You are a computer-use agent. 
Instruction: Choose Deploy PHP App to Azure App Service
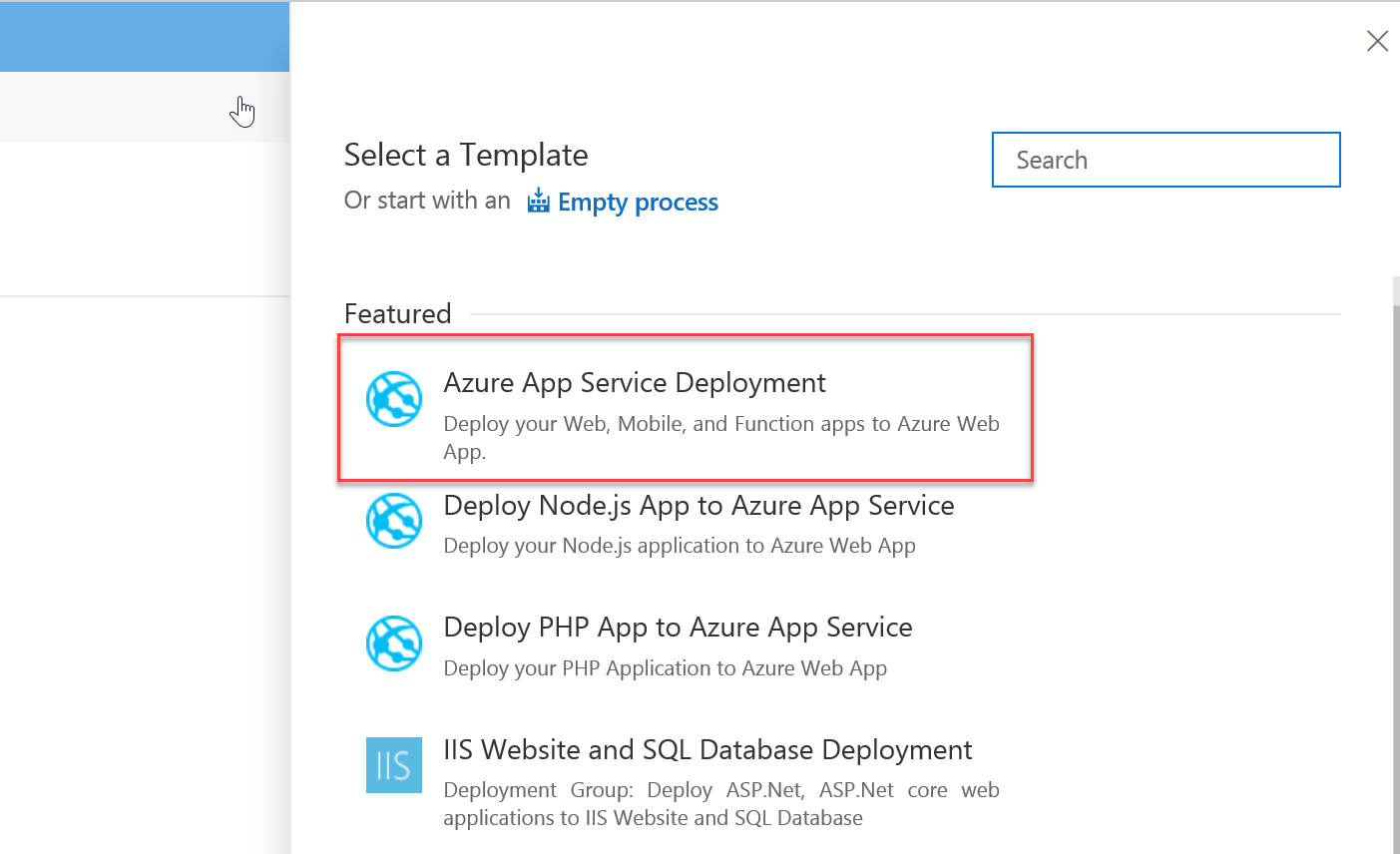tap(678, 628)
